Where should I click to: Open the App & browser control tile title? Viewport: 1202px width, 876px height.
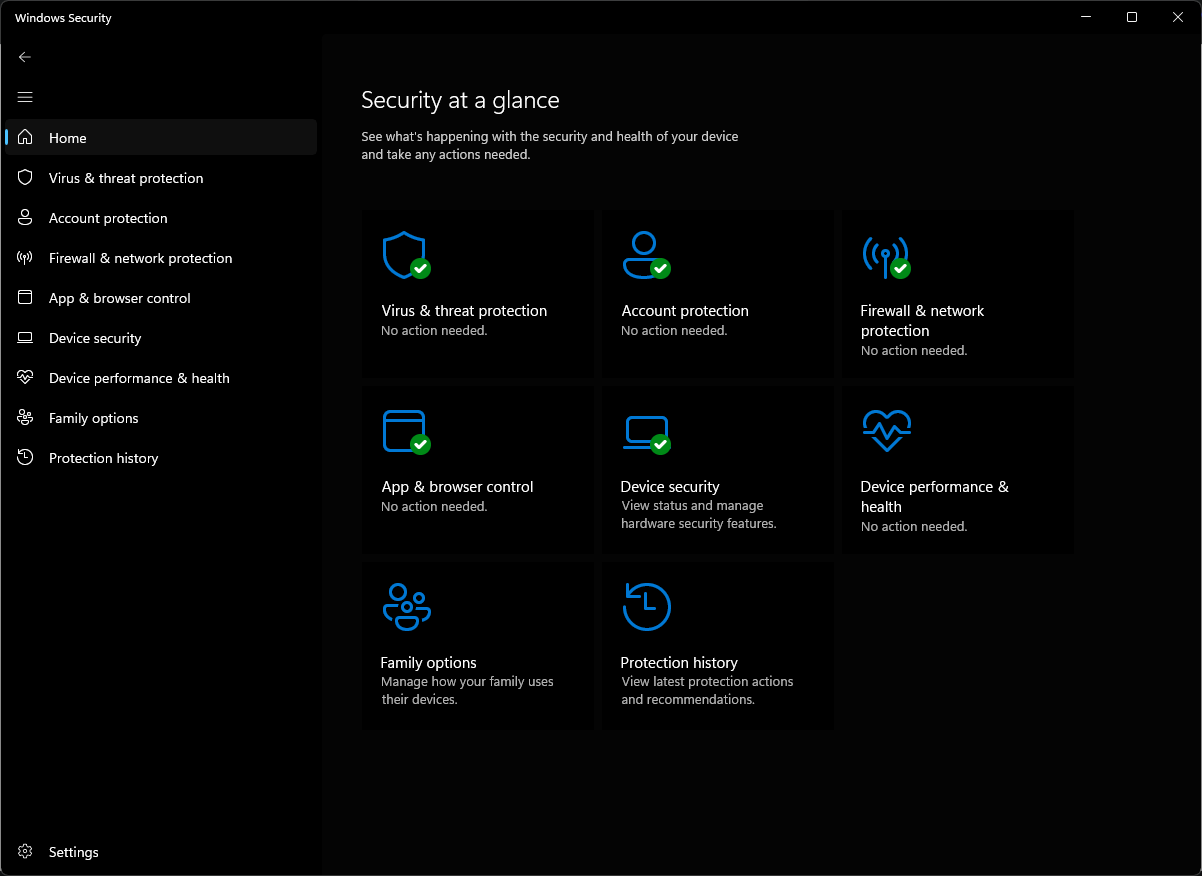pos(457,487)
